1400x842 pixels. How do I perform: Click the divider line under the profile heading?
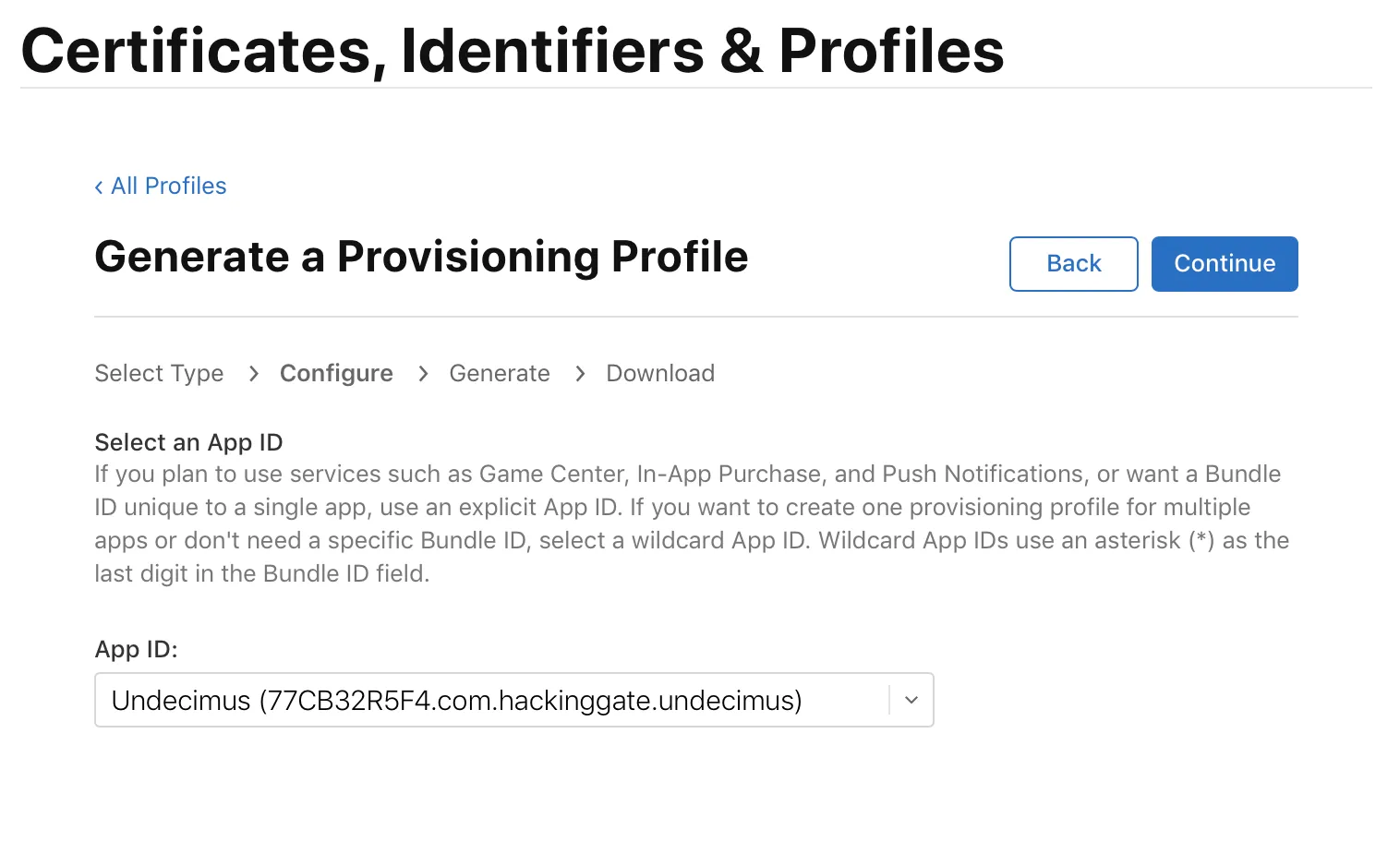(695, 317)
